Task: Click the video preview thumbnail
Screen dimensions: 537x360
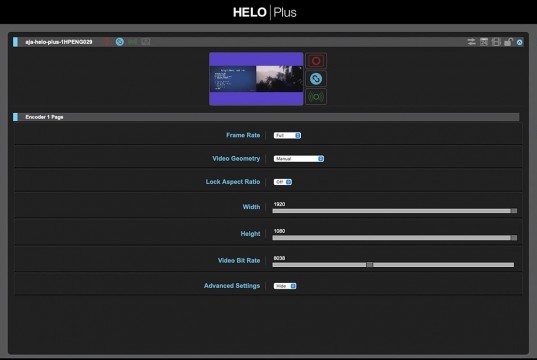Action: click(256, 79)
